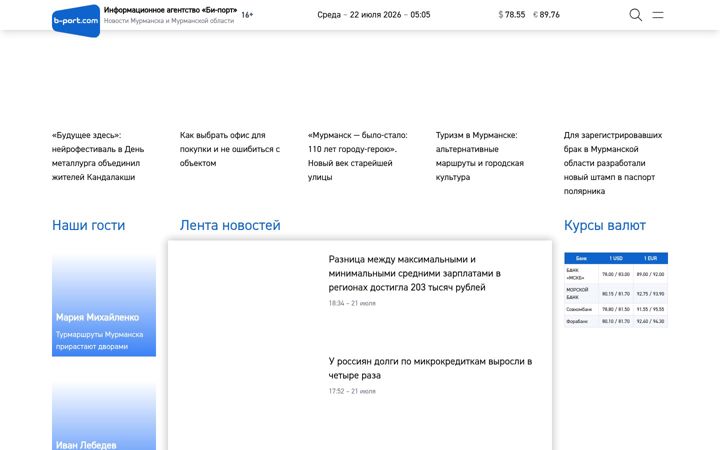Open the «Будущее здесь» нейрофестиваль article

98,156
